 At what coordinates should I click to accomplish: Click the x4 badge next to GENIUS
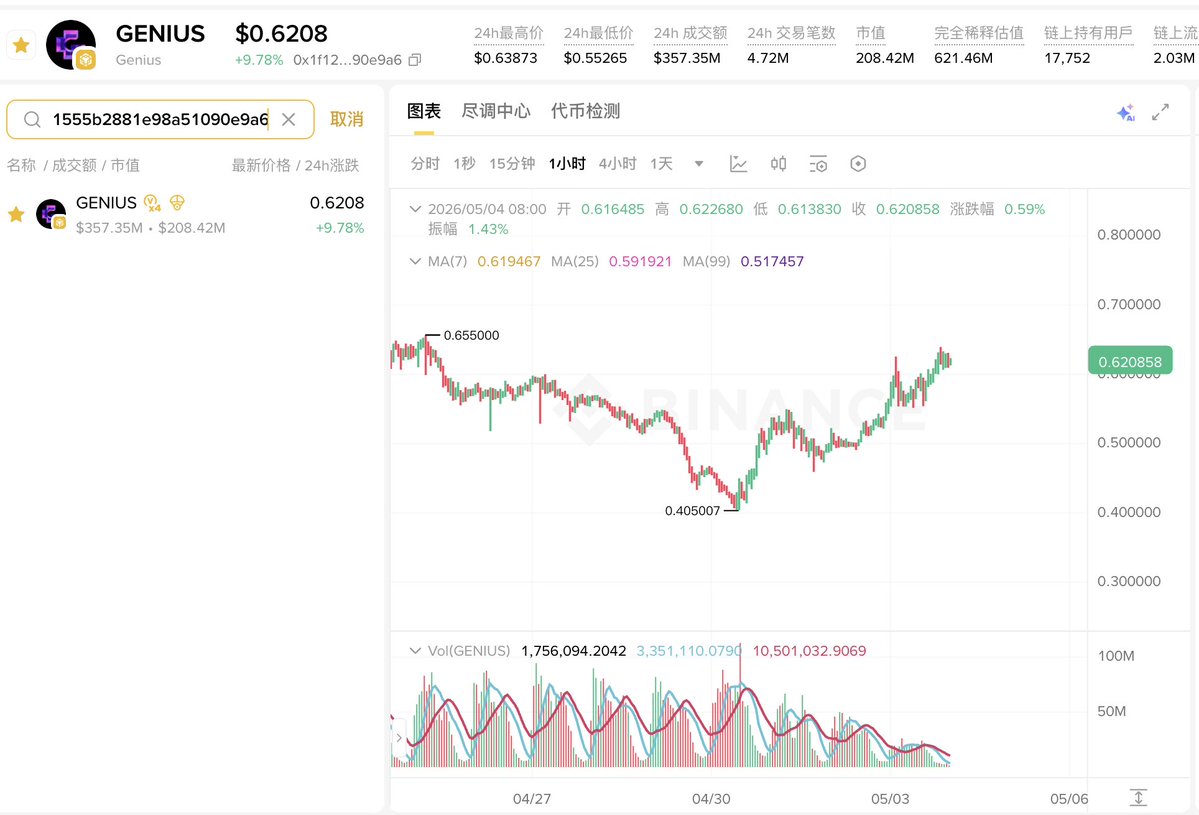[x=152, y=203]
